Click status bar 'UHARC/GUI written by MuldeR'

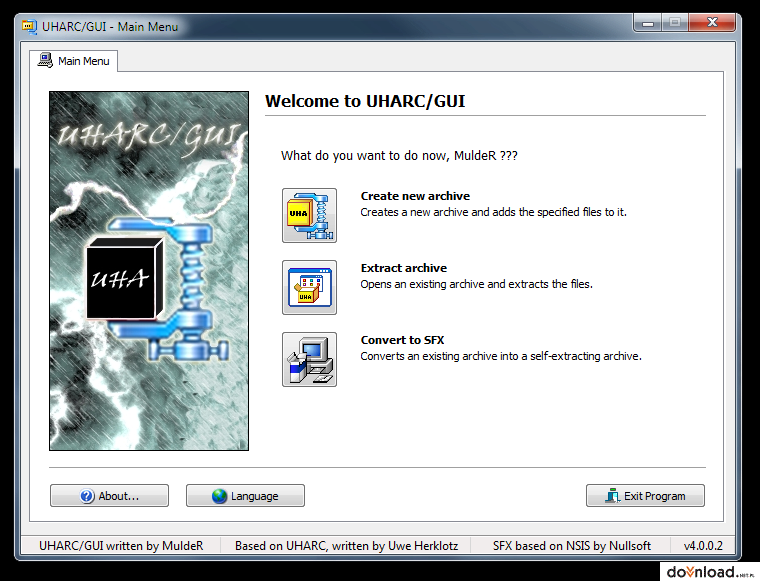121,546
